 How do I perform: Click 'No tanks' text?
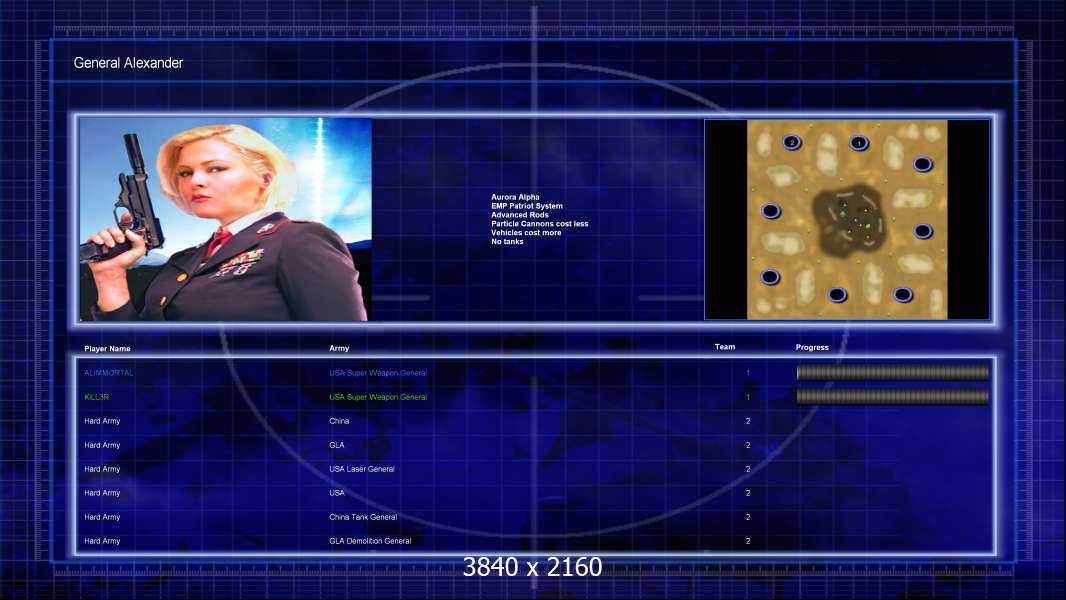coord(507,241)
